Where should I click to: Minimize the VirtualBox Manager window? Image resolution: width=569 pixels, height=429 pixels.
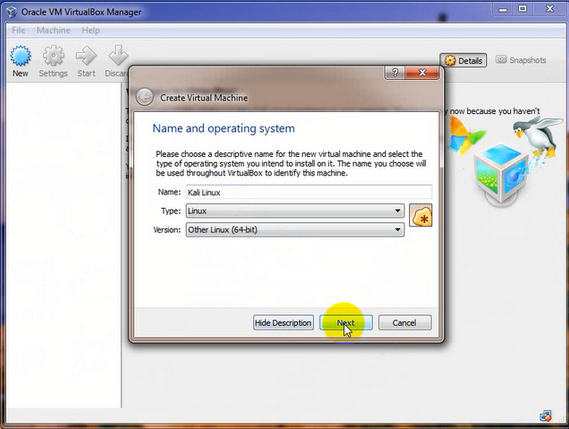click(503, 9)
